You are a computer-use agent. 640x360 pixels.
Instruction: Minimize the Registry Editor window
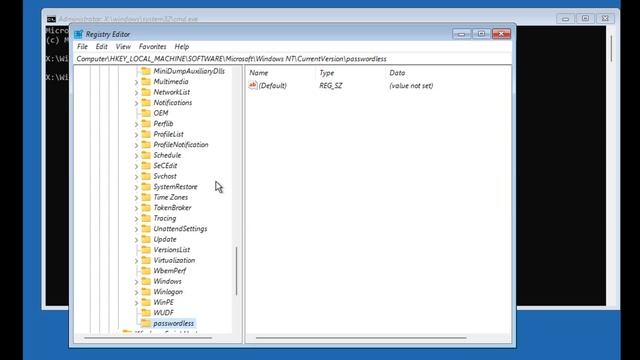(x=462, y=34)
